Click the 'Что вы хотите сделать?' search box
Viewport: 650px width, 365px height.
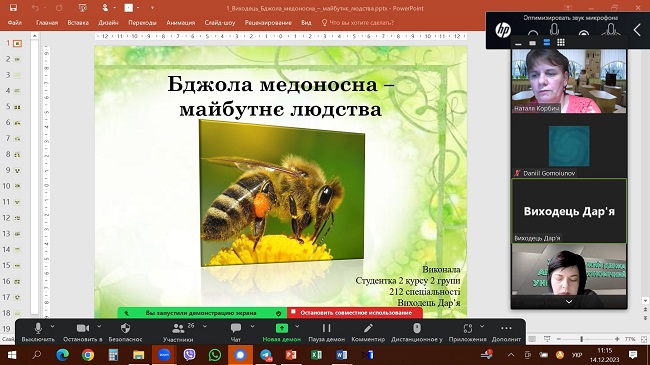358,23
